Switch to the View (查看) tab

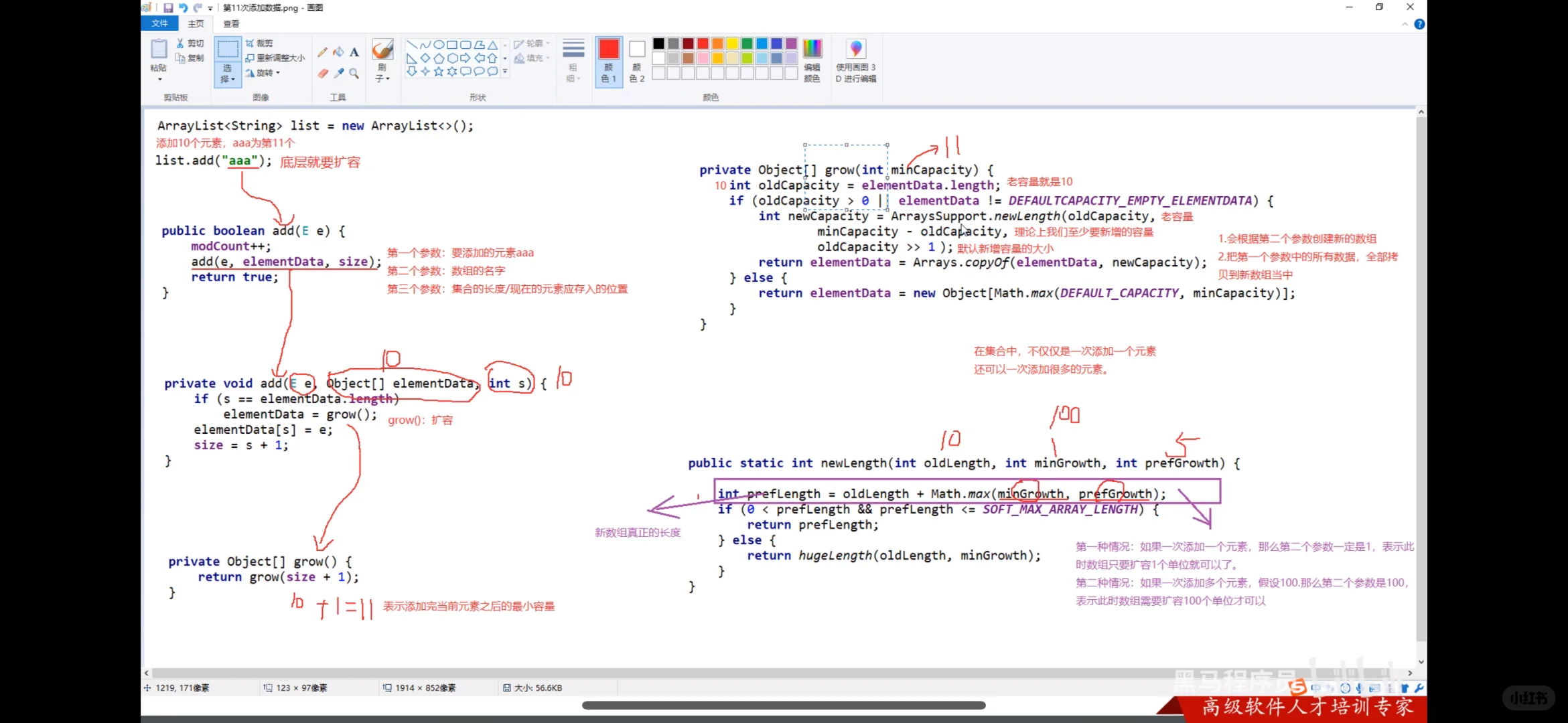click(x=231, y=23)
